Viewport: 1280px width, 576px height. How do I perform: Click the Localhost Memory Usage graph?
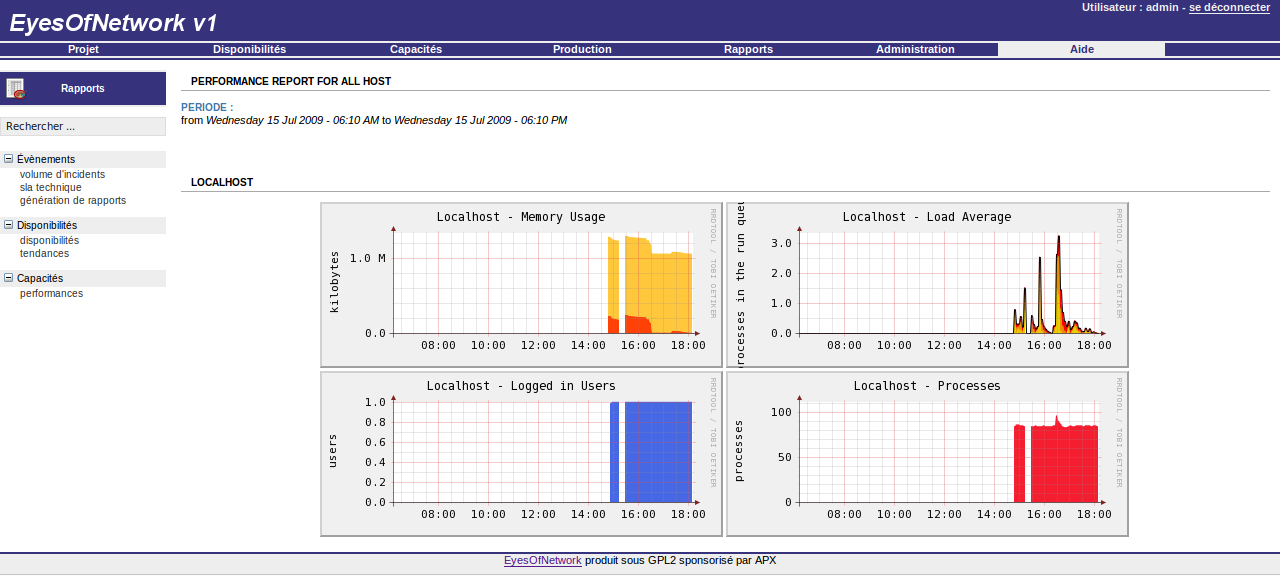(x=521, y=284)
